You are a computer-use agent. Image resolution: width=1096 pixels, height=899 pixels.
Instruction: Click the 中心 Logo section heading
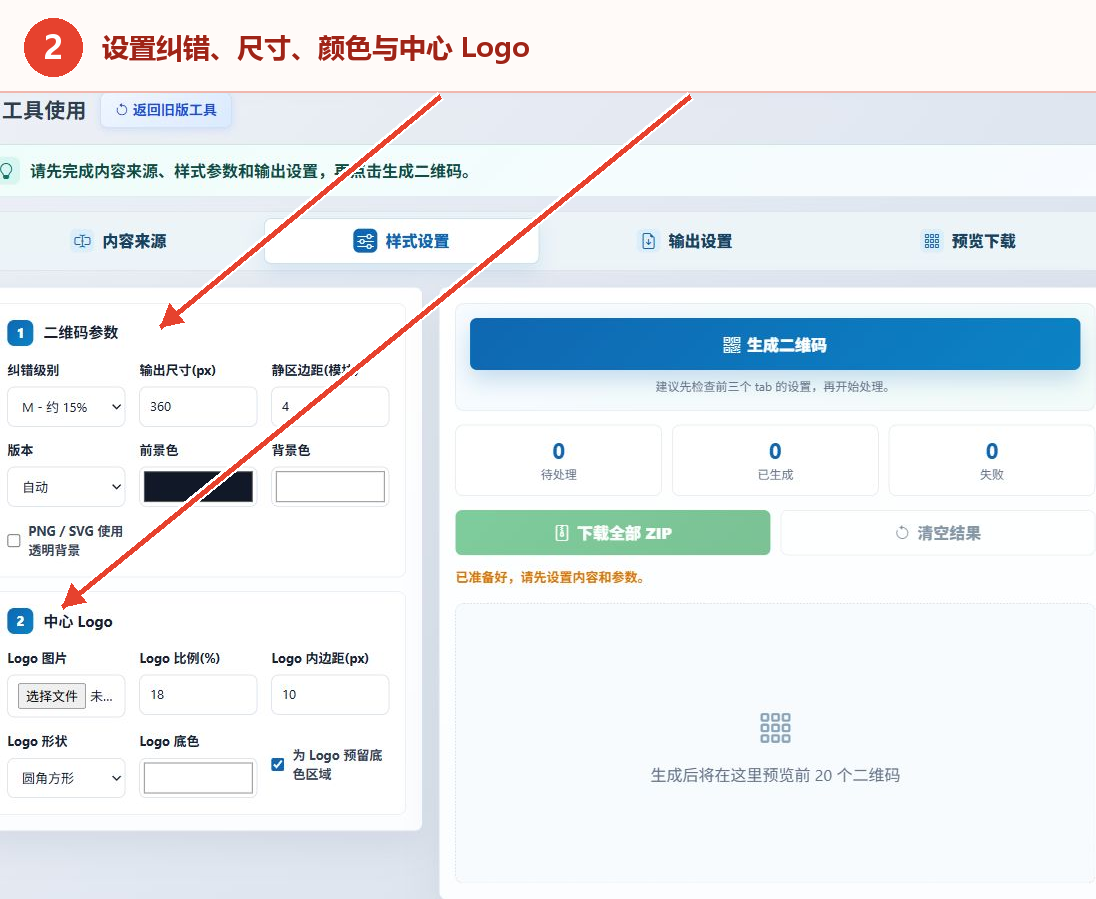click(78, 621)
